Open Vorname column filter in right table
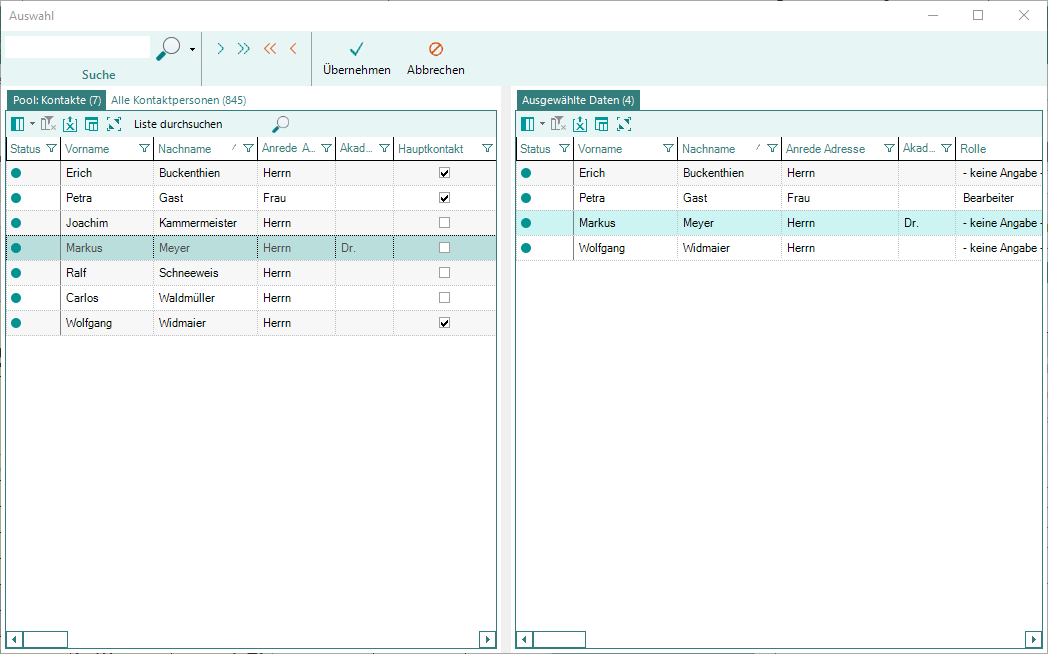Screen dimensions: 1048x654 (668, 148)
